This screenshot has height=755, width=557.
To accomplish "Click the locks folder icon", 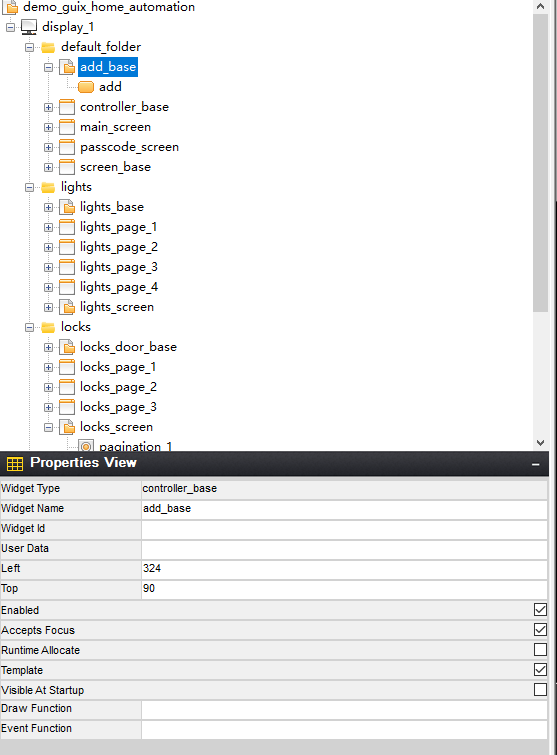I will (x=48, y=327).
